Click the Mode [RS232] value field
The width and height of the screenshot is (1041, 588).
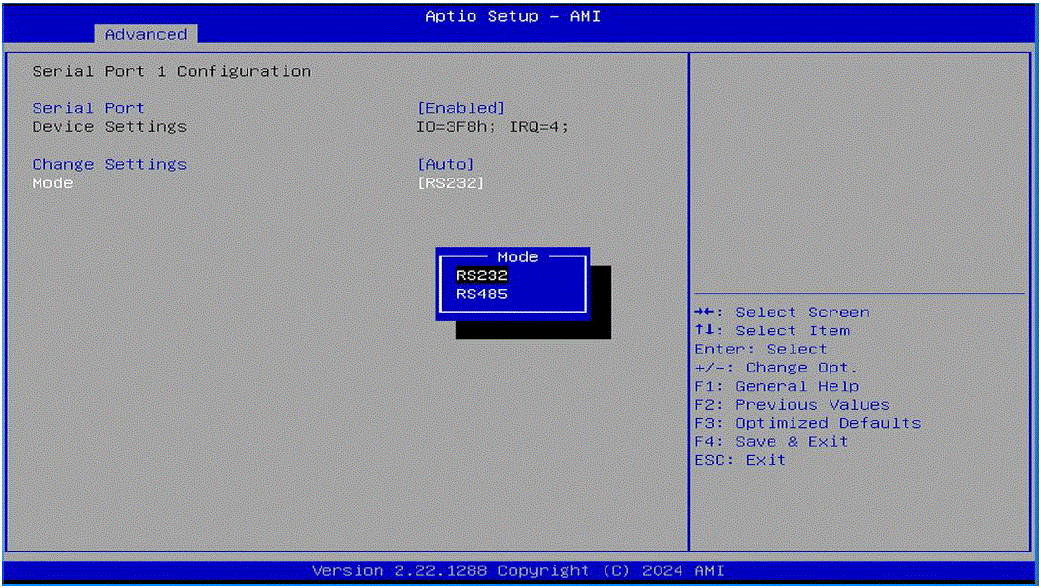(x=451, y=183)
